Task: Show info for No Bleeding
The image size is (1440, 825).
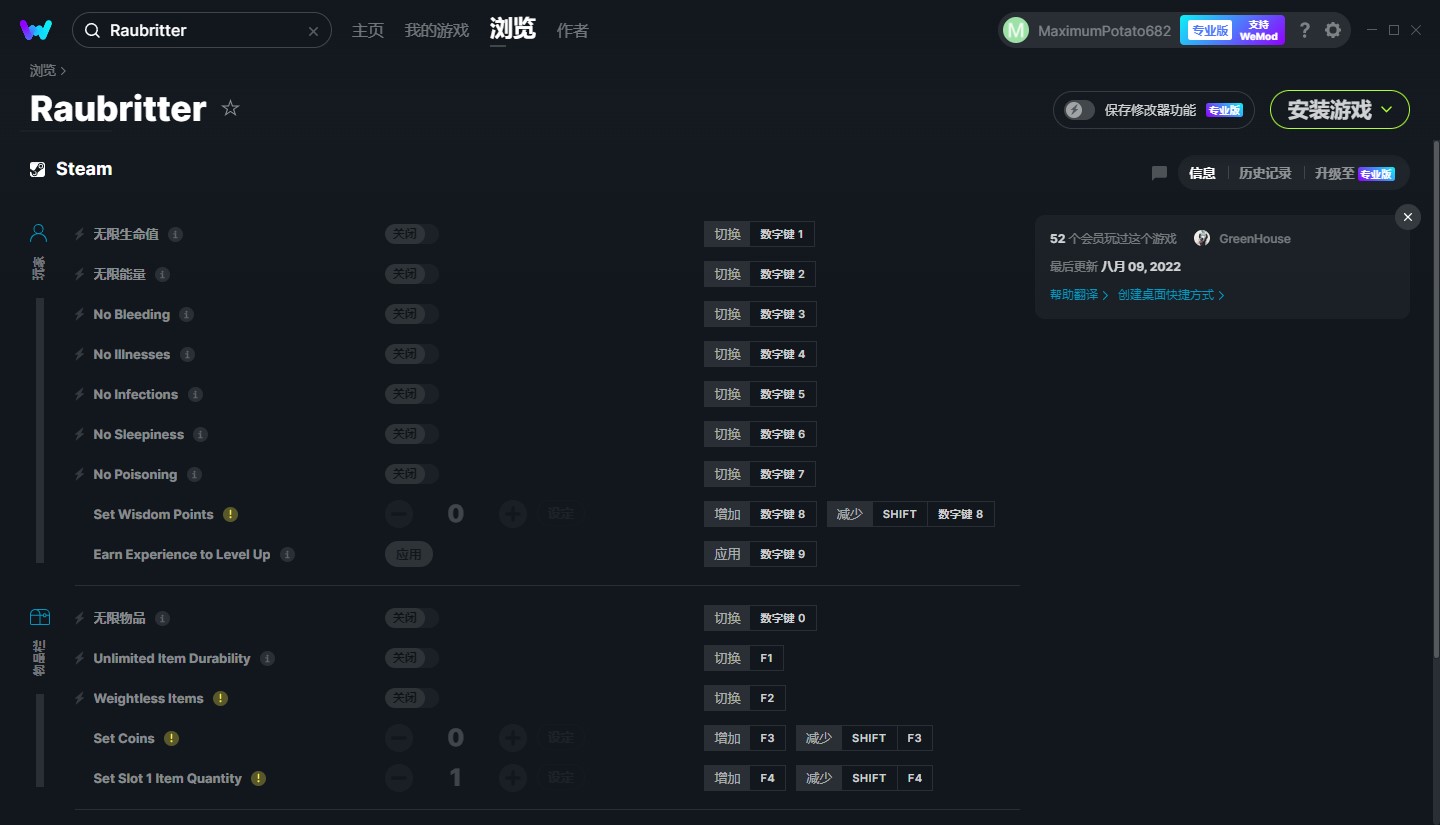Action: pos(186,314)
